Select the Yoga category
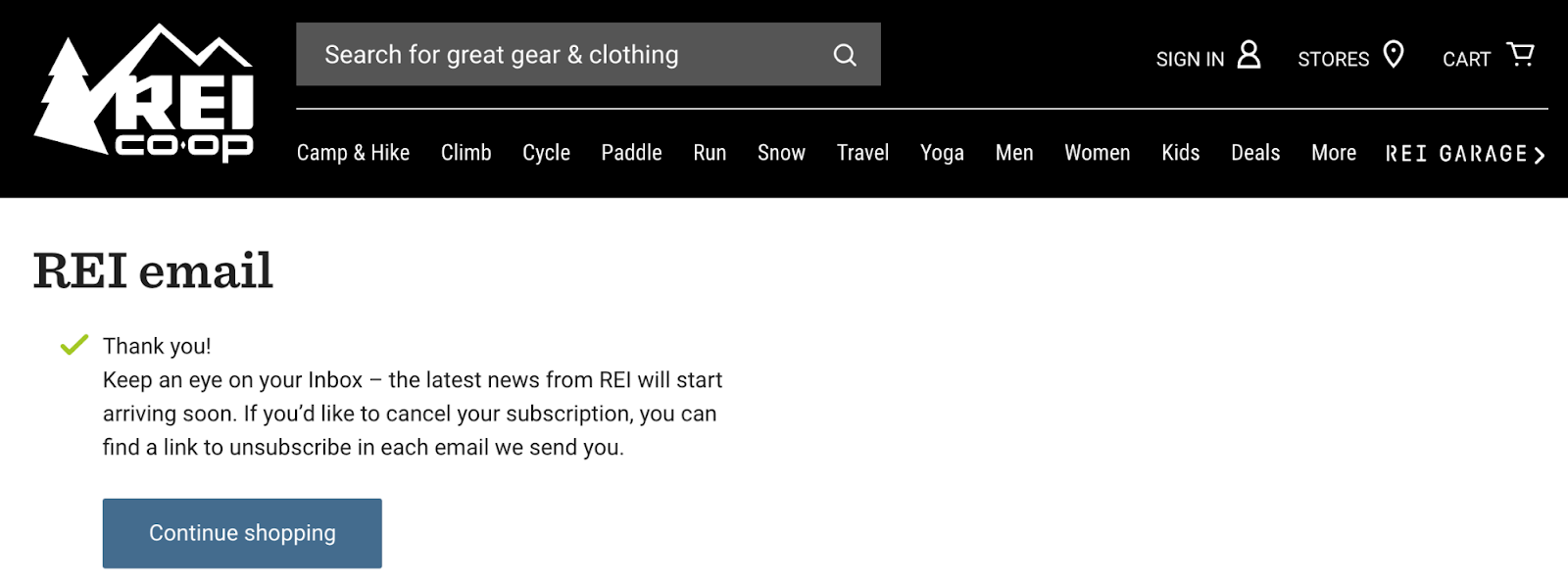Screen dimensions: 1568x587 (x=942, y=153)
